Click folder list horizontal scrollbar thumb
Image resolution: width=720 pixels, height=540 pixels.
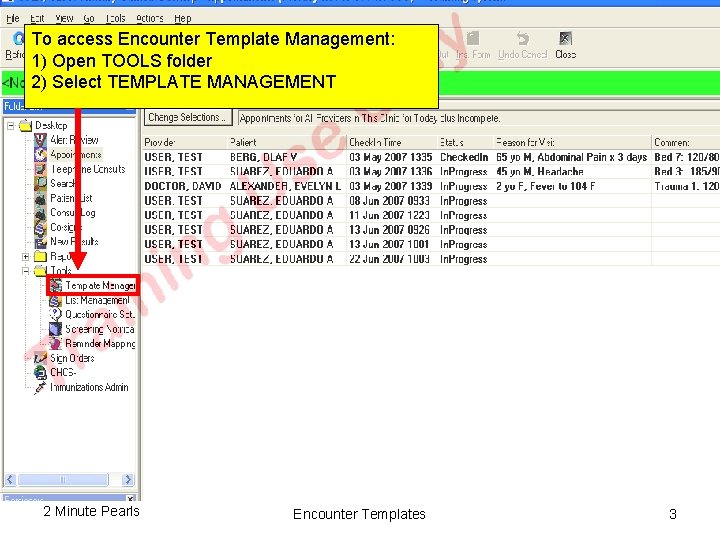[x=63, y=480]
